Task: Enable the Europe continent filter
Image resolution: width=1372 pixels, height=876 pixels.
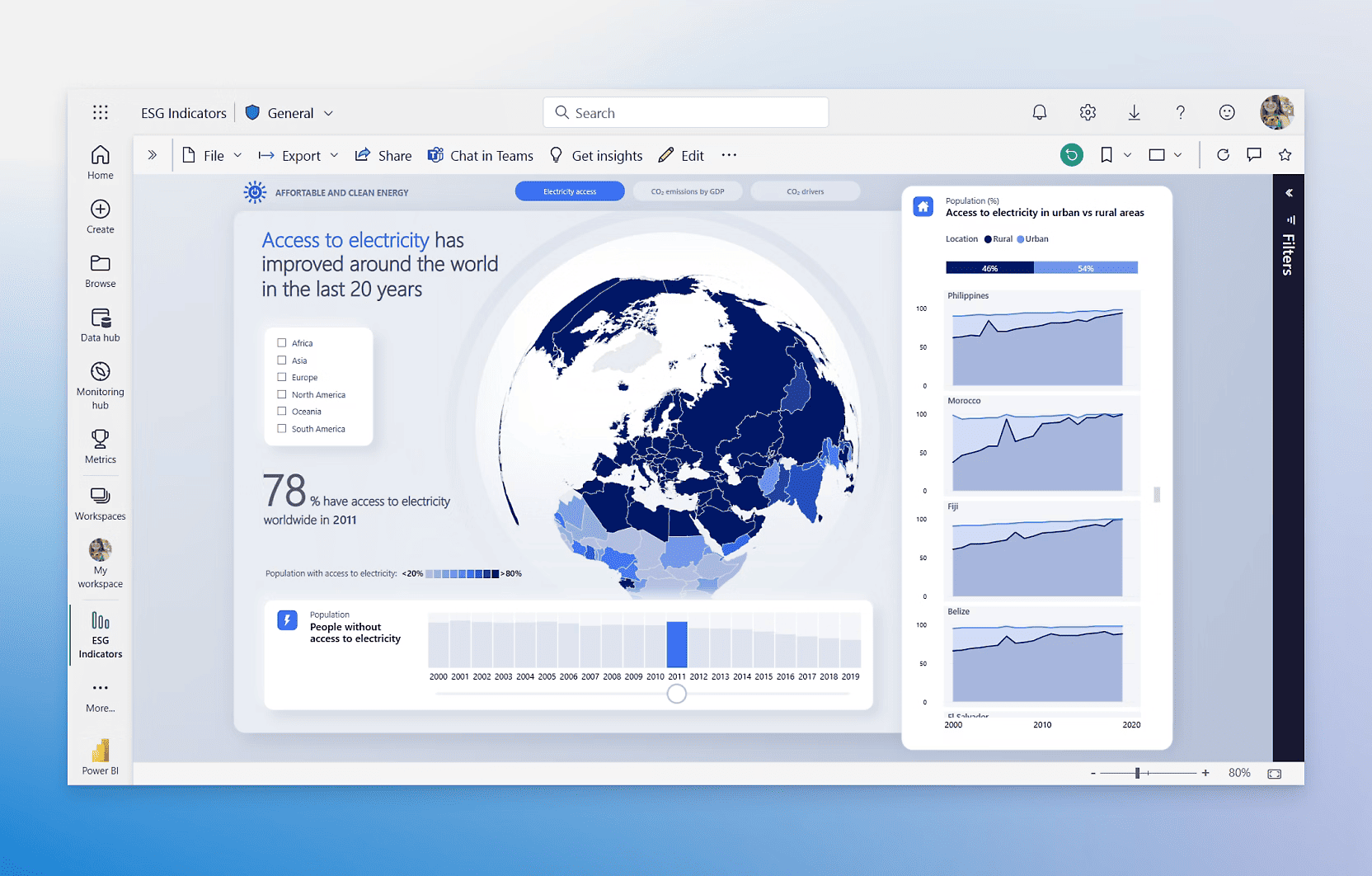Action: pyautogui.click(x=281, y=377)
